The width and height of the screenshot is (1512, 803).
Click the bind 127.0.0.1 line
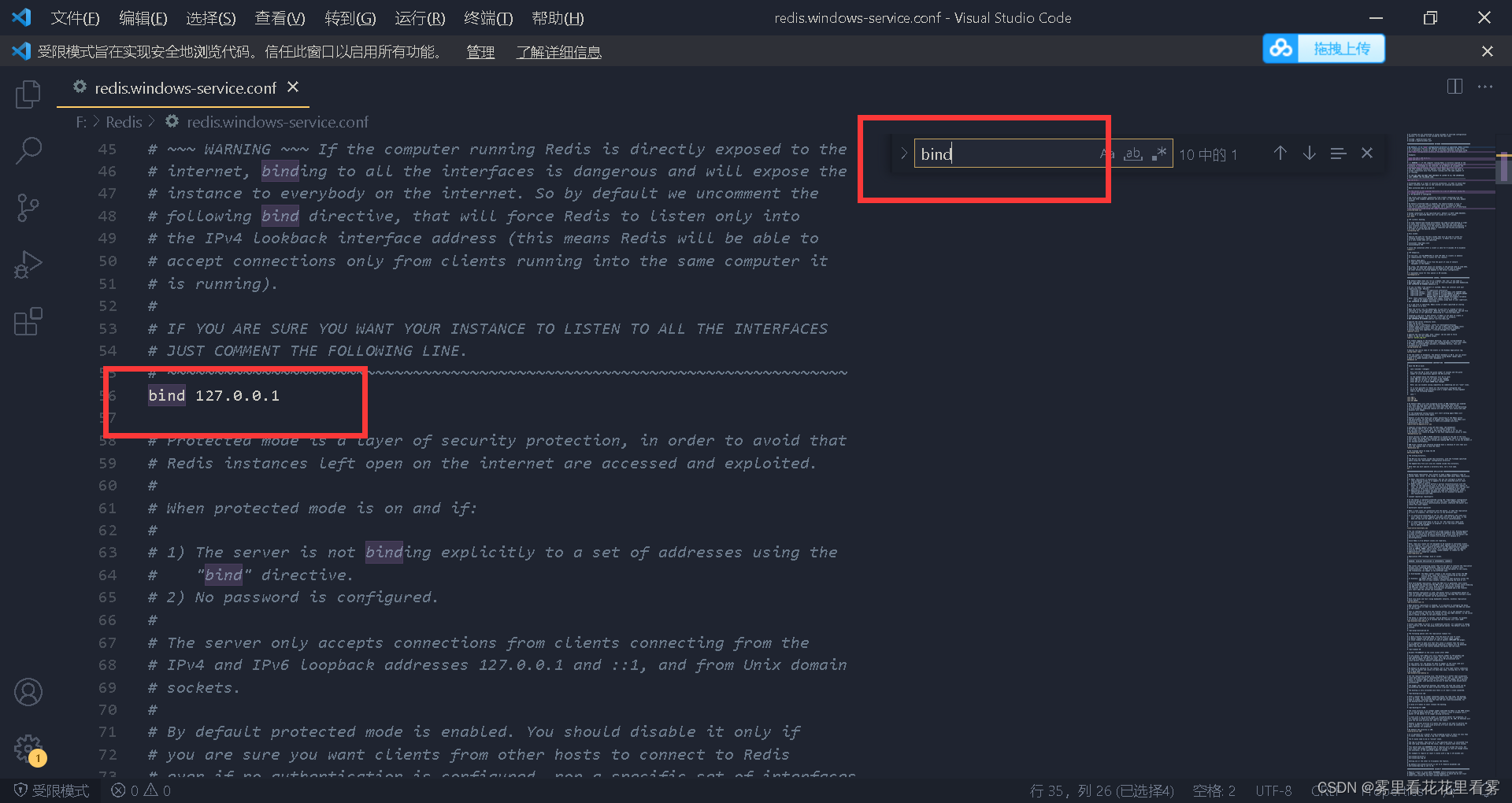pos(213,395)
